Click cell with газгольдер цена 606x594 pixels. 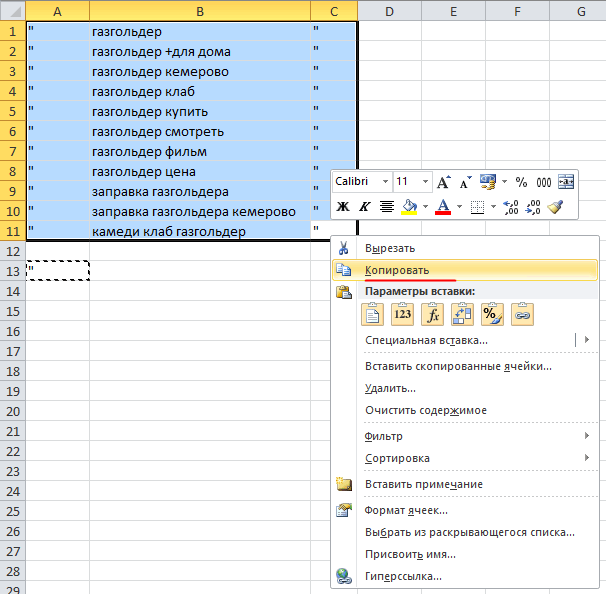pos(200,172)
